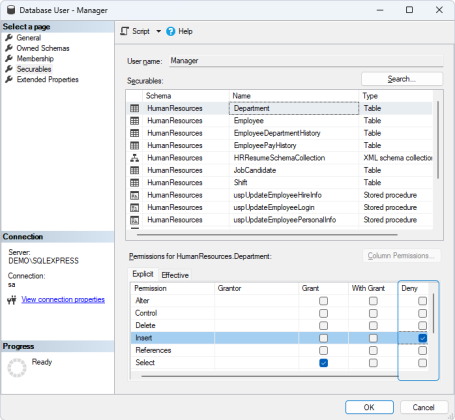Image resolution: width=455 pixels, height=420 pixels.
Task: Click the XML schema collection icon for HRResumeSchemaCollection
Action: pyautogui.click(x=134, y=158)
